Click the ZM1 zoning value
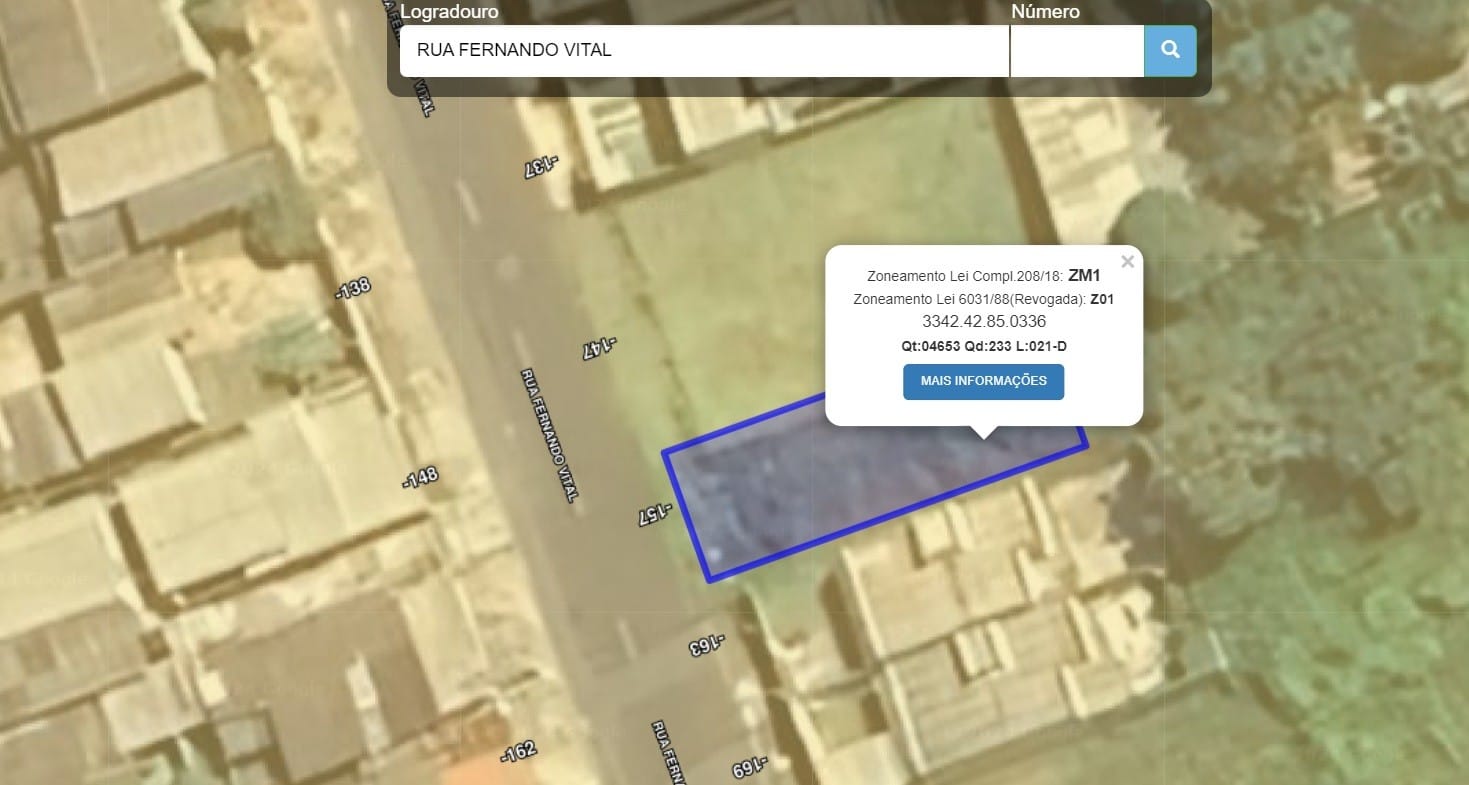Image resolution: width=1469 pixels, height=785 pixels. tap(1084, 276)
